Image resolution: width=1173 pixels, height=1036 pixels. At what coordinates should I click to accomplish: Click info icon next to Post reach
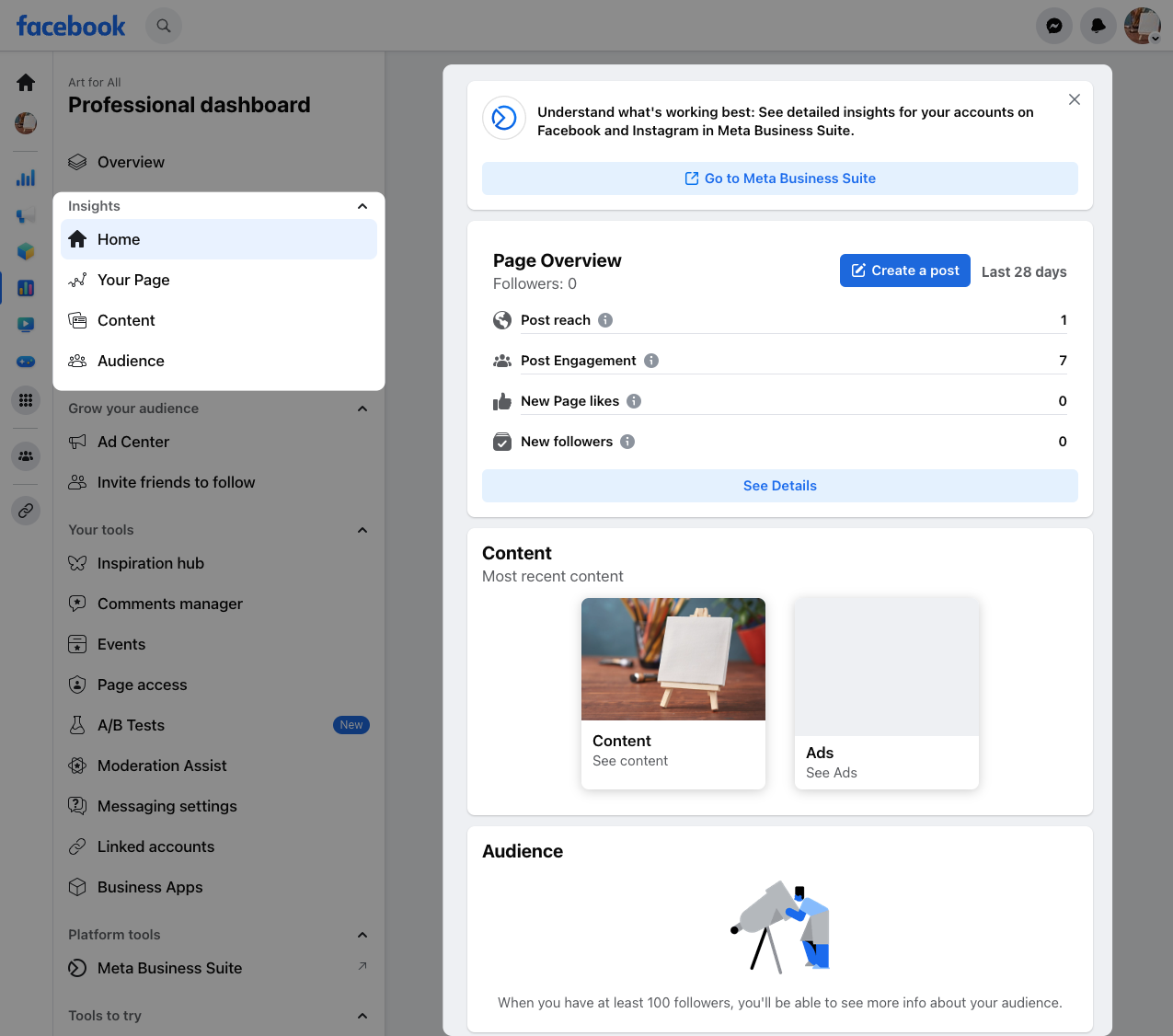click(605, 320)
